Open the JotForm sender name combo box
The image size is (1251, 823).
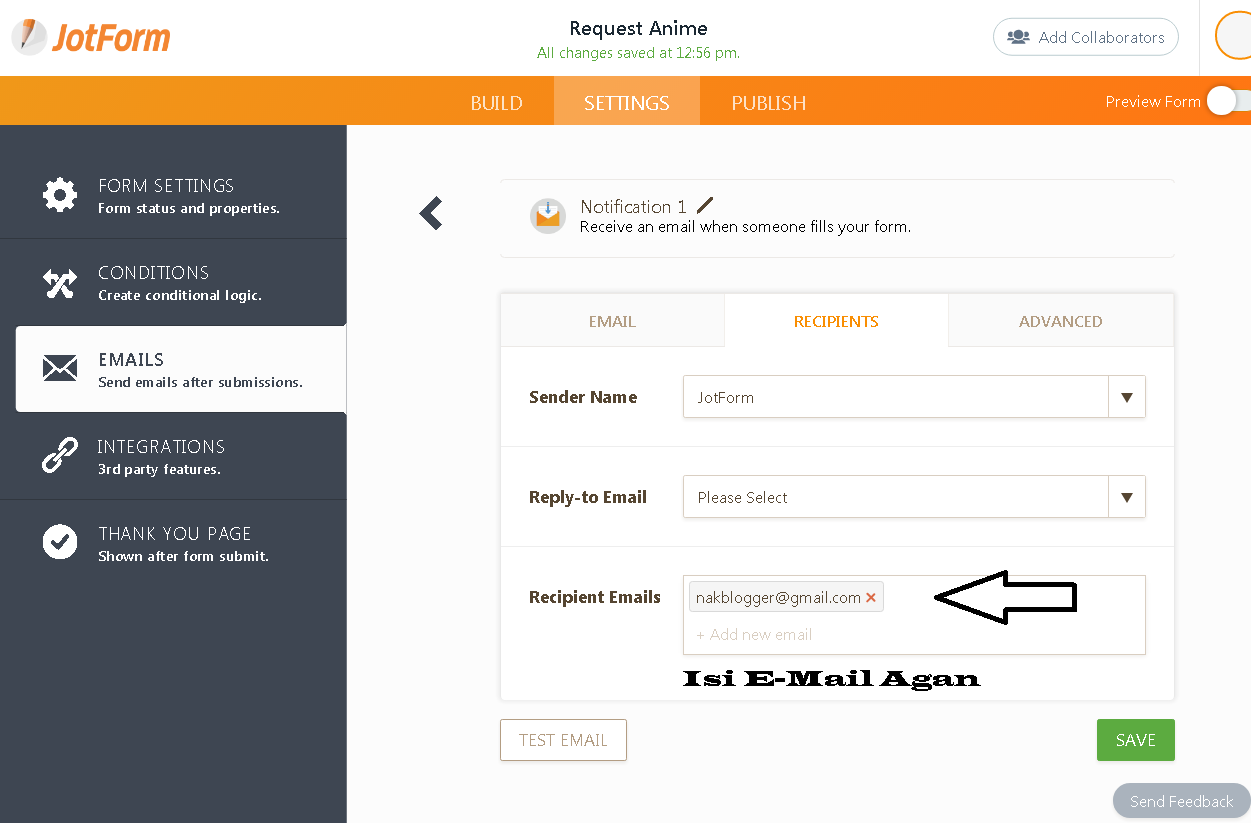pyautogui.click(x=895, y=397)
